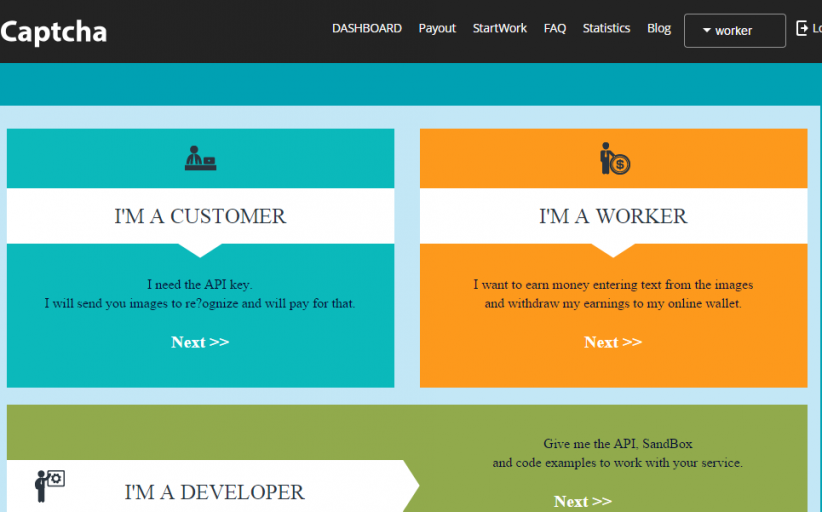View the Statistics page

pos(606,29)
